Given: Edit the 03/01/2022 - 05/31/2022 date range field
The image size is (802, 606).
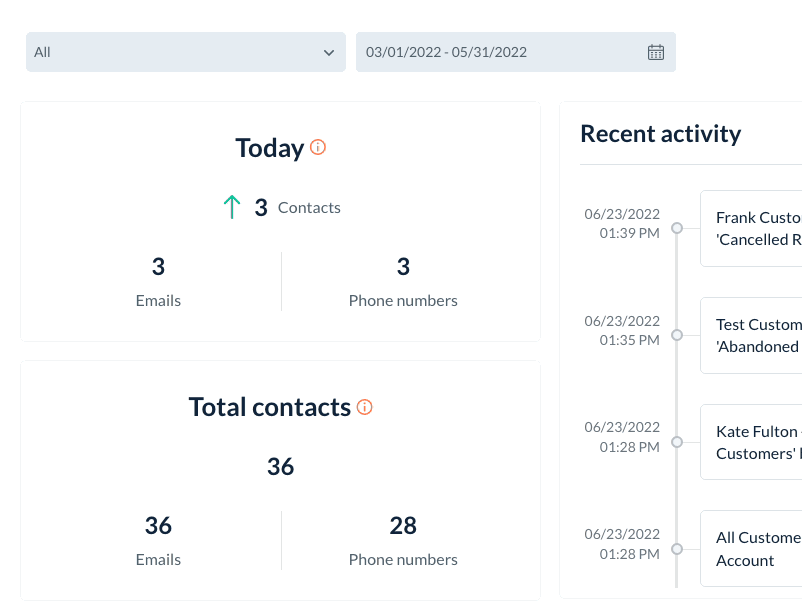Looking at the screenshot, I should pos(500,52).
